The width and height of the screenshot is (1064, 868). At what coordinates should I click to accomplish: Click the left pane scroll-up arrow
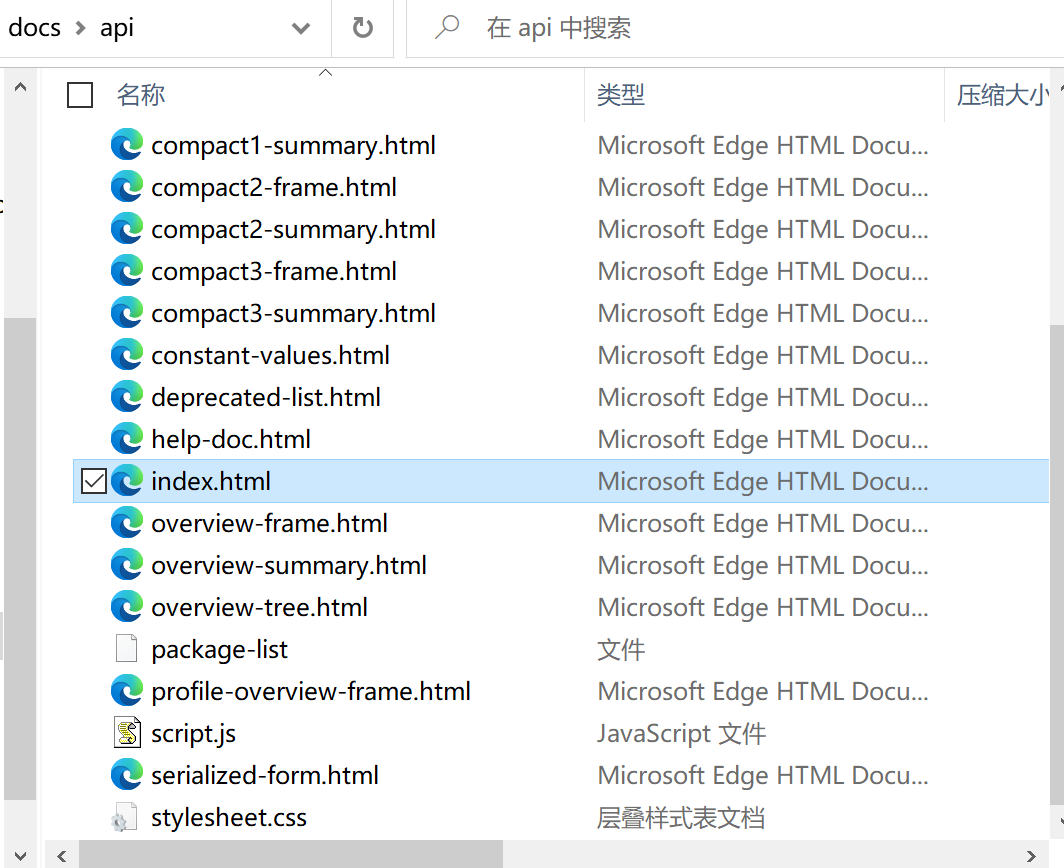20,87
